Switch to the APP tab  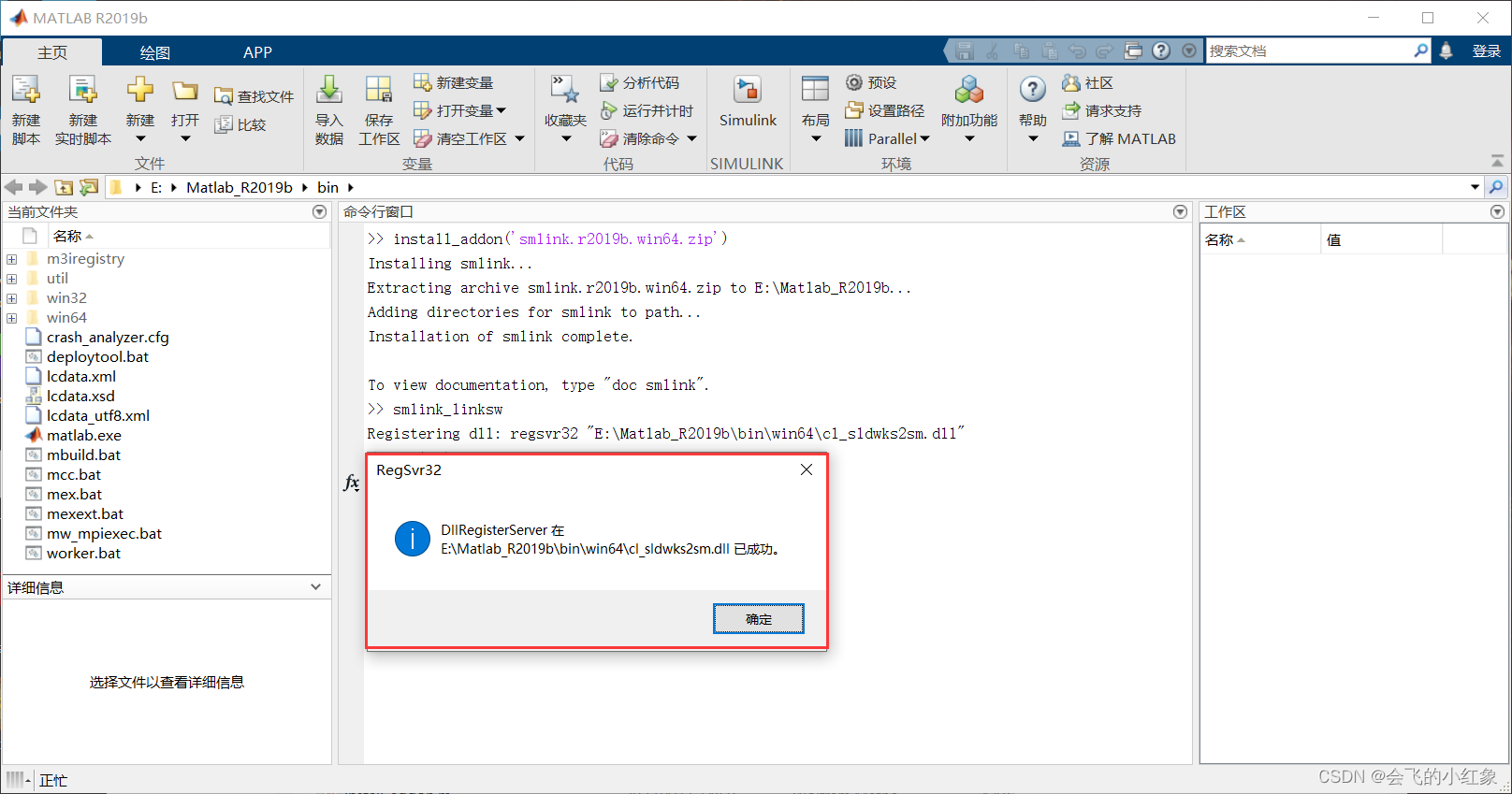[x=257, y=52]
